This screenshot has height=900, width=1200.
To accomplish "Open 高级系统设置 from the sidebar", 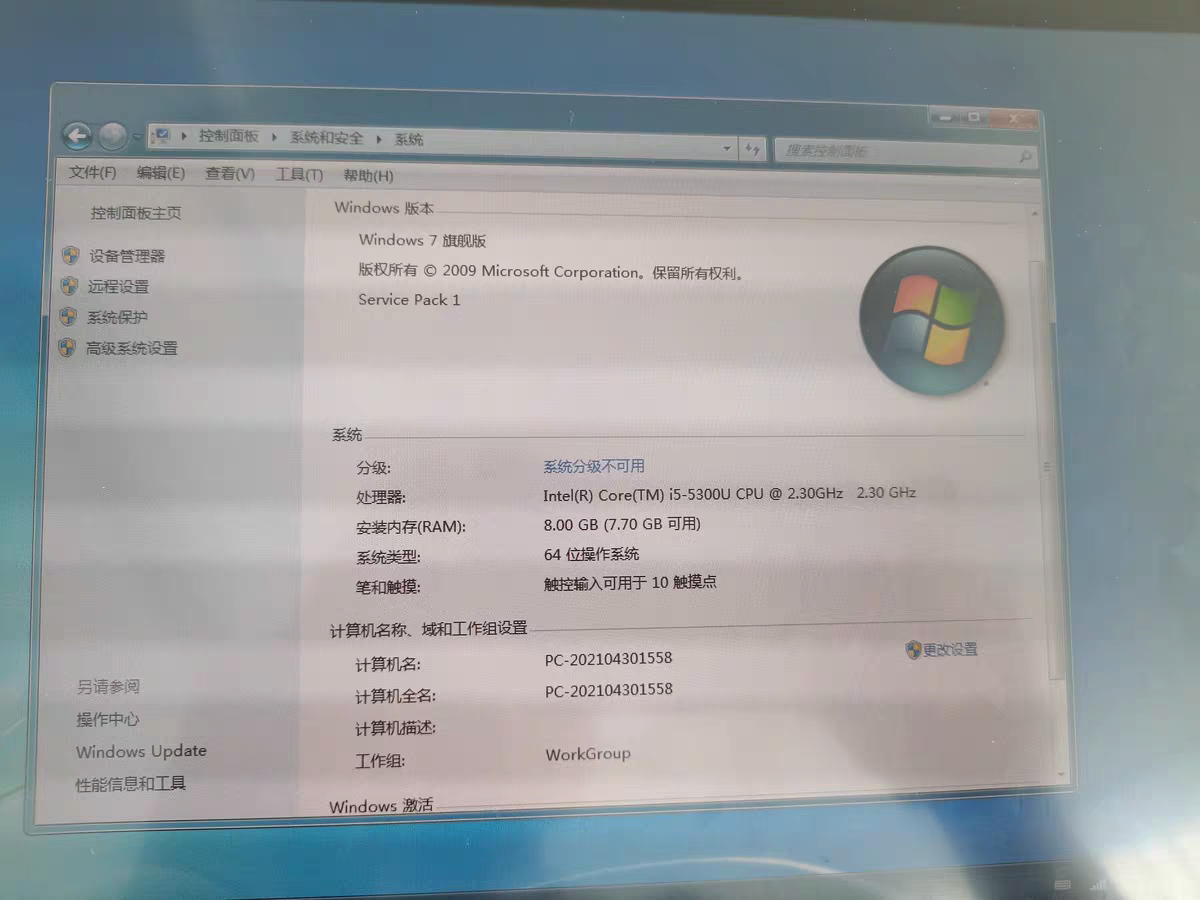I will [x=131, y=349].
